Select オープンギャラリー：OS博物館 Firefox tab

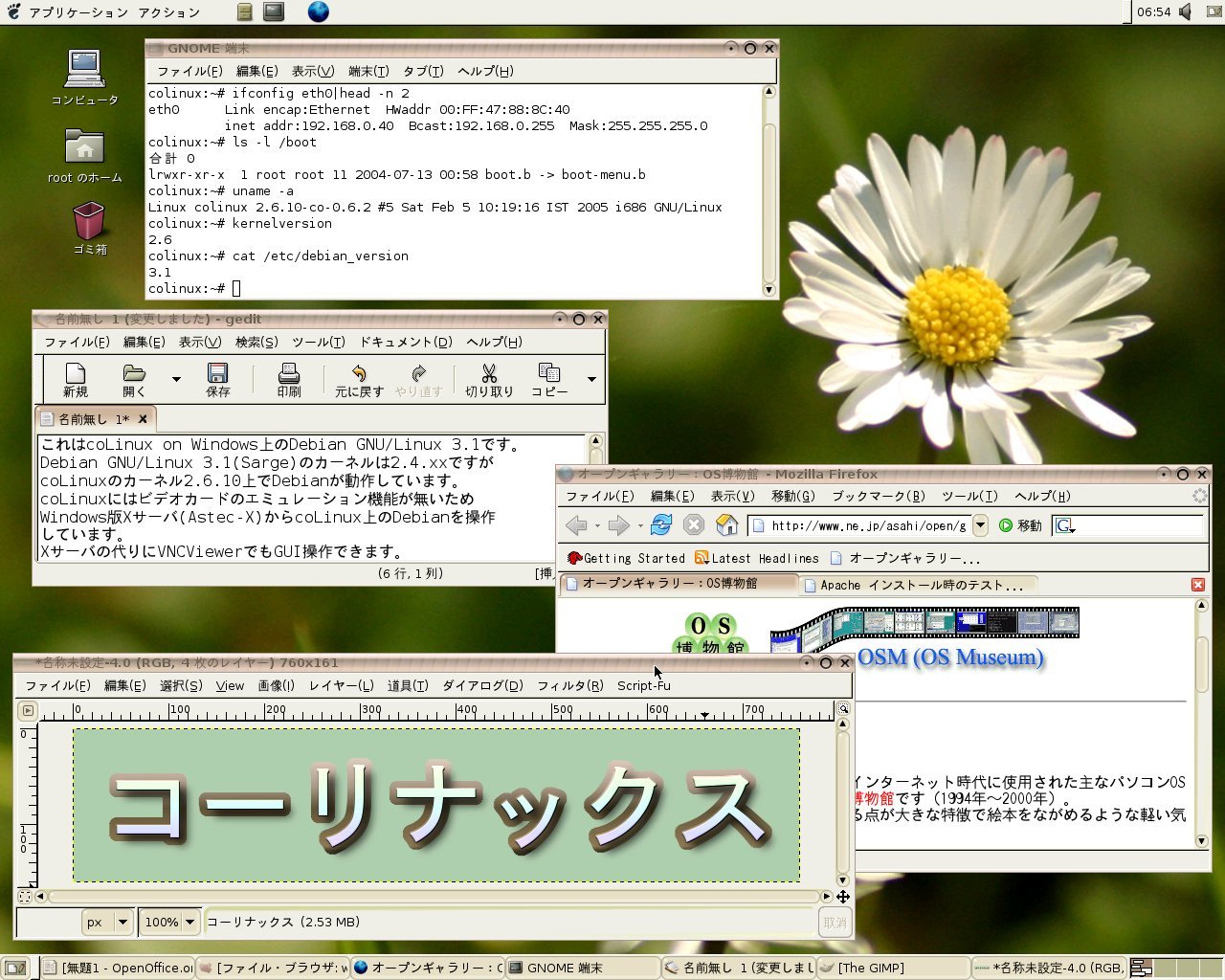[679, 584]
